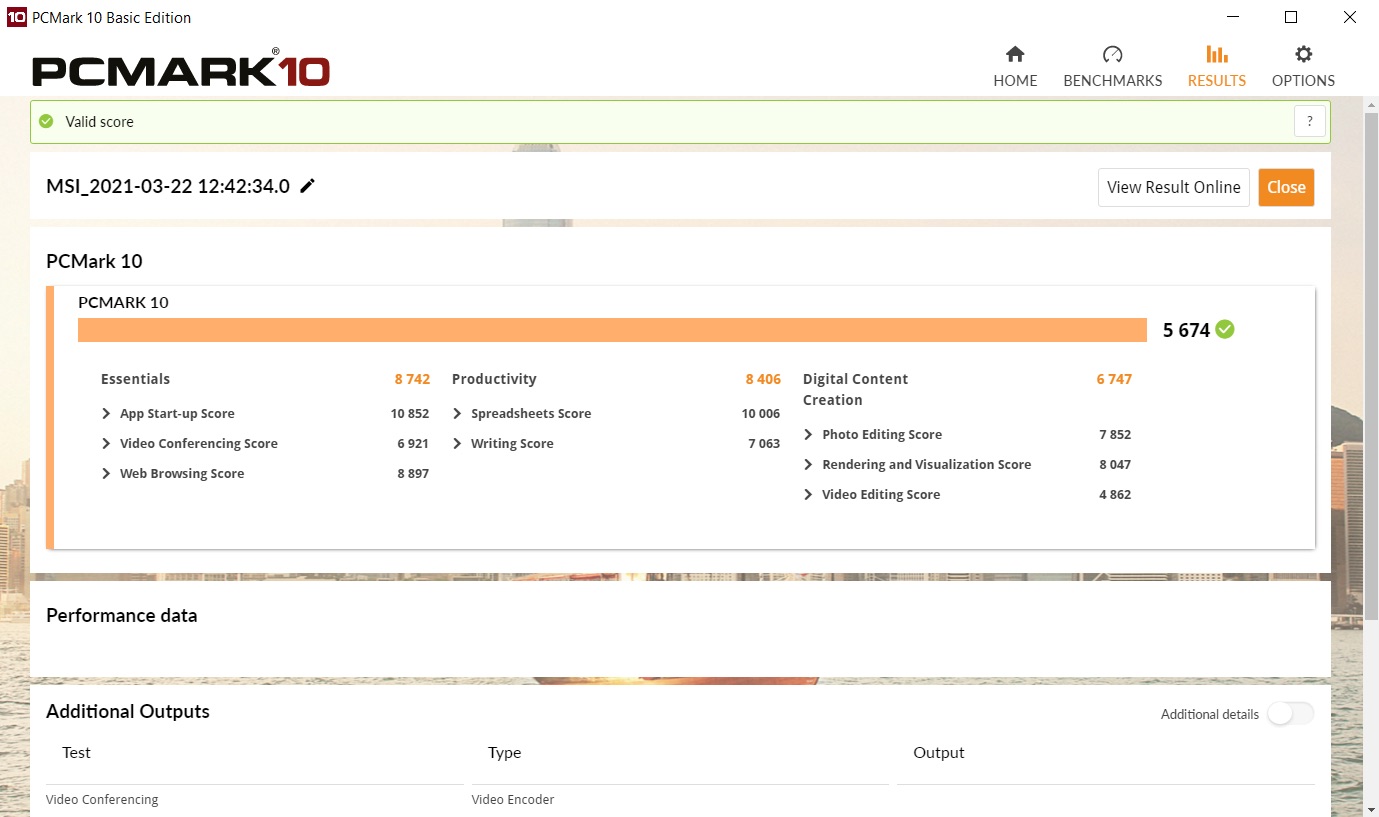Click the Spreadsheets score value 10 006
The image size is (1379, 817).
[x=761, y=413]
